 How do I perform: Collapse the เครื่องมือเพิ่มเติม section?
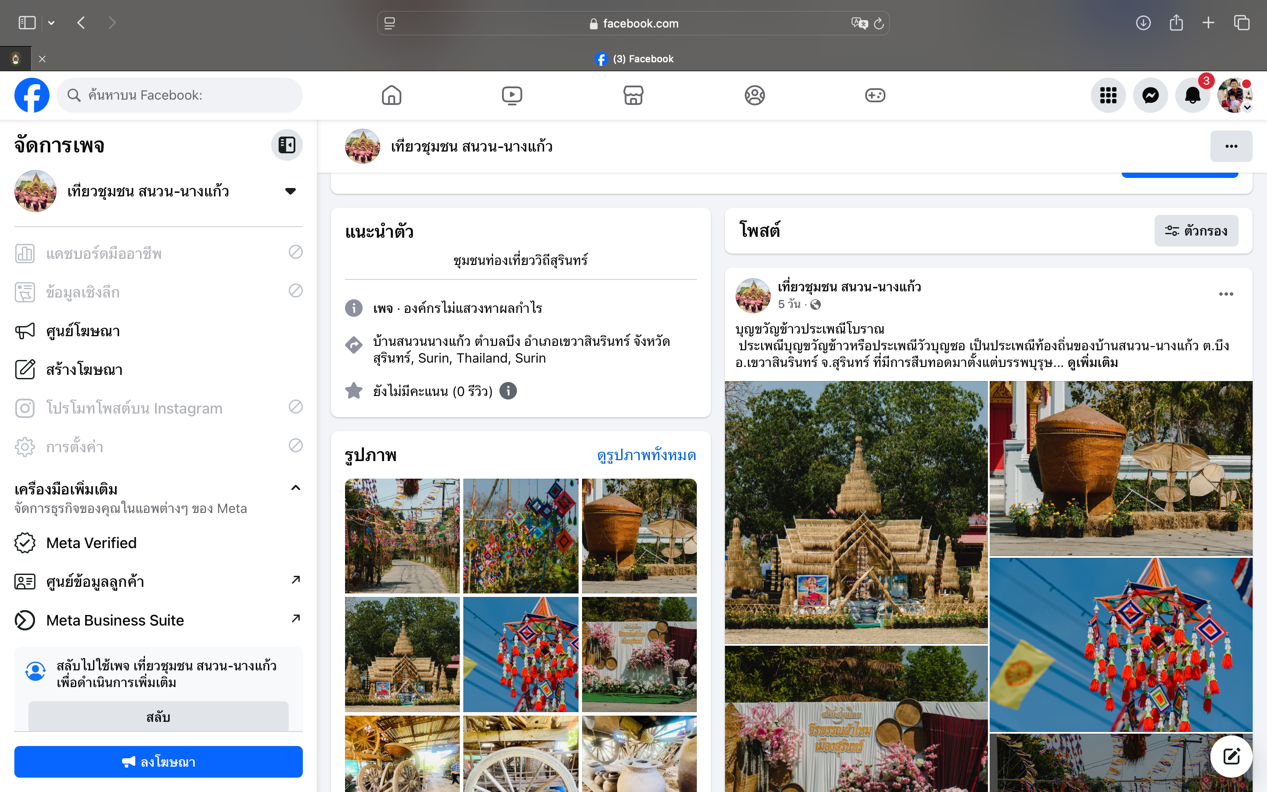tap(295, 488)
